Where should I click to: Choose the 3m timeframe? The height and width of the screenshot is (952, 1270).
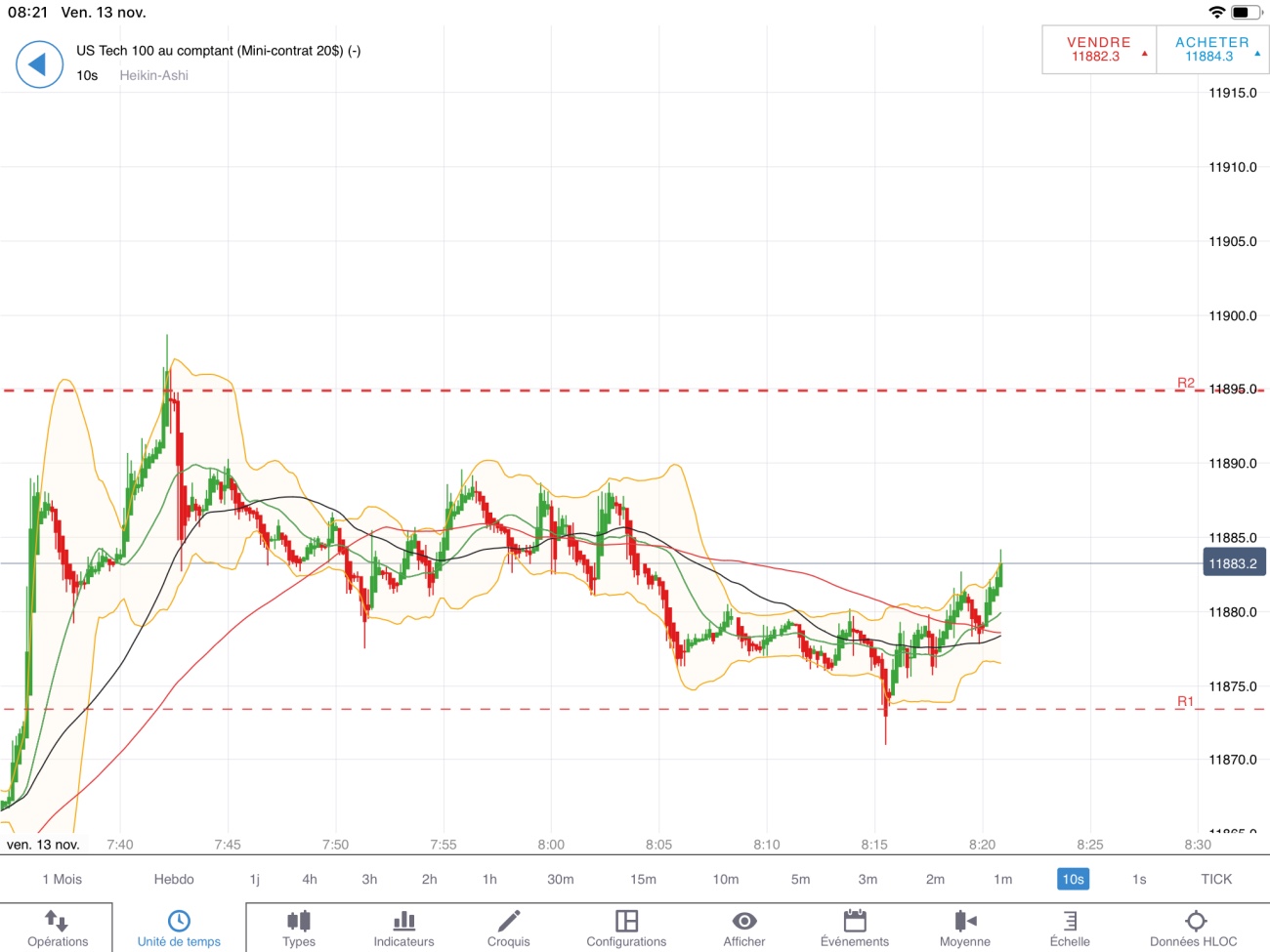[x=868, y=879]
